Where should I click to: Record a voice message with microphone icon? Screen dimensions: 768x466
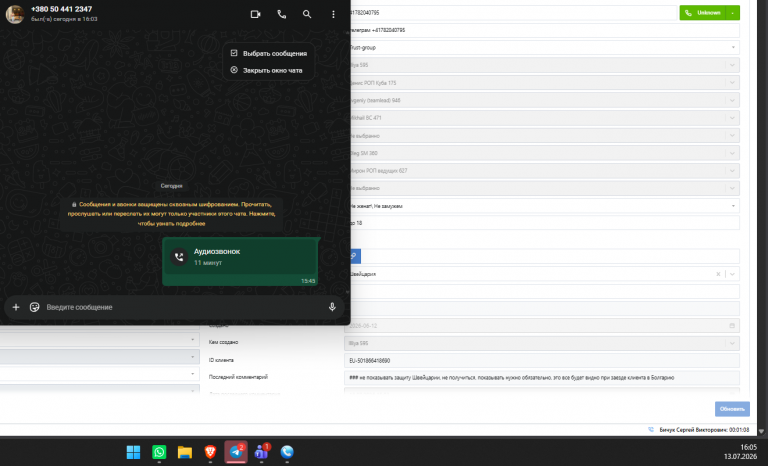pyautogui.click(x=332, y=307)
